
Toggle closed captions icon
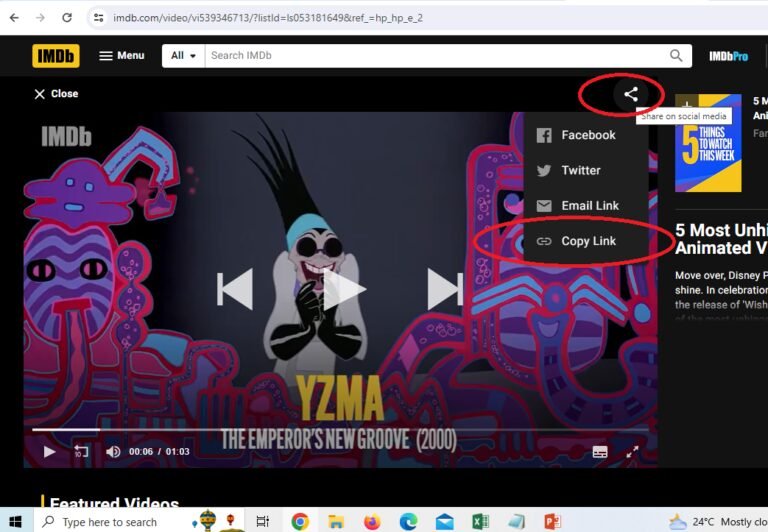pos(600,452)
